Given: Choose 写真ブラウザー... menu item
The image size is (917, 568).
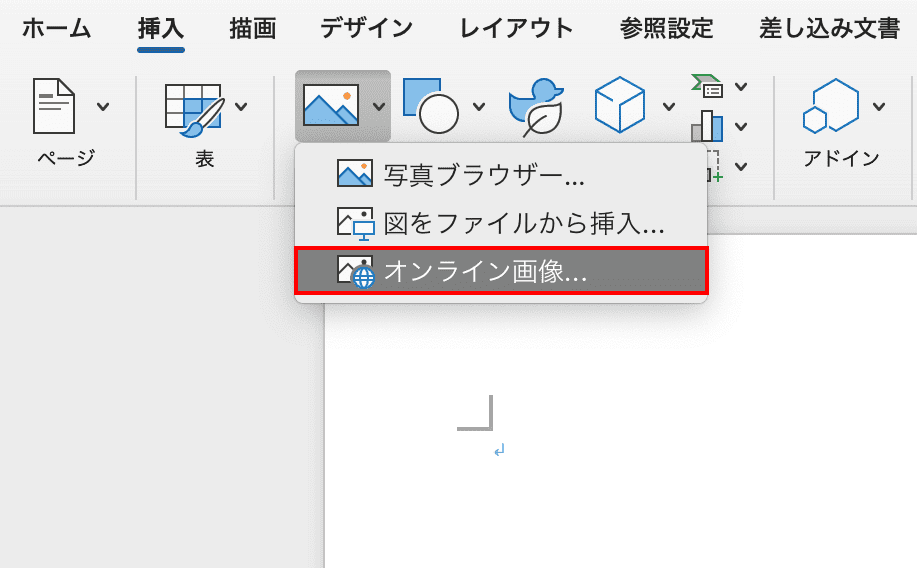Looking at the screenshot, I should click(x=501, y=175).
